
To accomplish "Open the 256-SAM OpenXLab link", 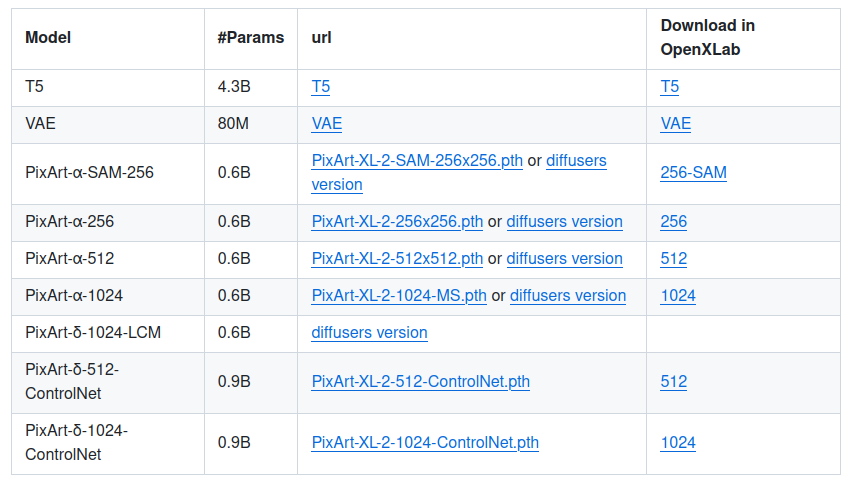I will point(693,173).
